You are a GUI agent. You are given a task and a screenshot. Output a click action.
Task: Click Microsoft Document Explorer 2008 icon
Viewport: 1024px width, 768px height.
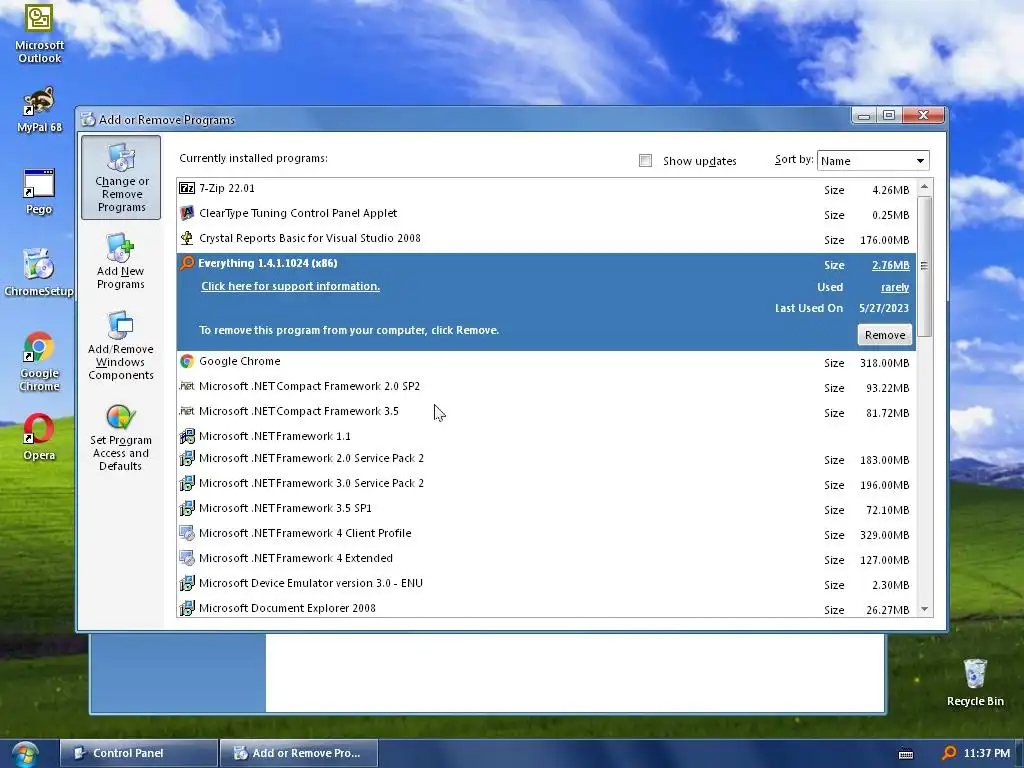[187, 608]
